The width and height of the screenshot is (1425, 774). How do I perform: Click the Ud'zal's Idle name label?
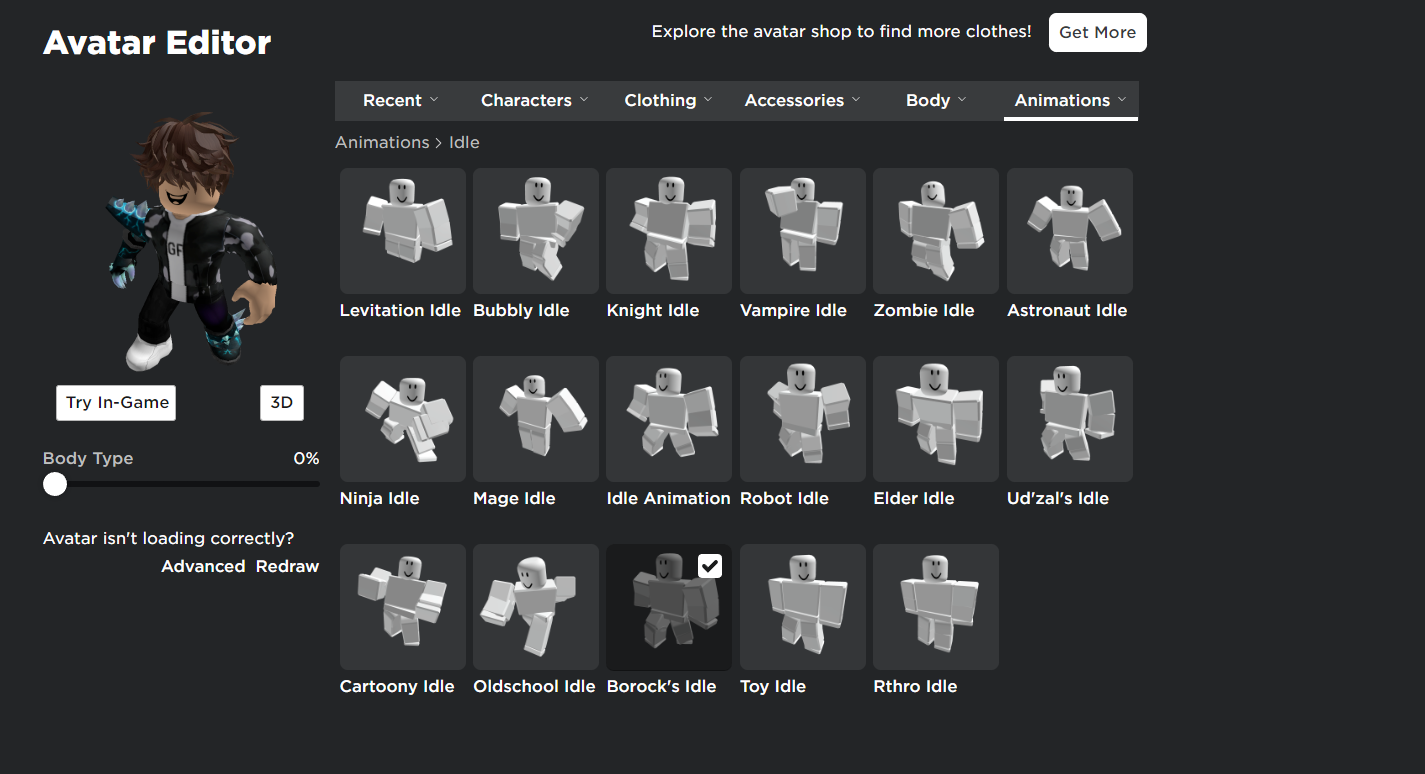pyautogui.click(x=1058, y=498)
